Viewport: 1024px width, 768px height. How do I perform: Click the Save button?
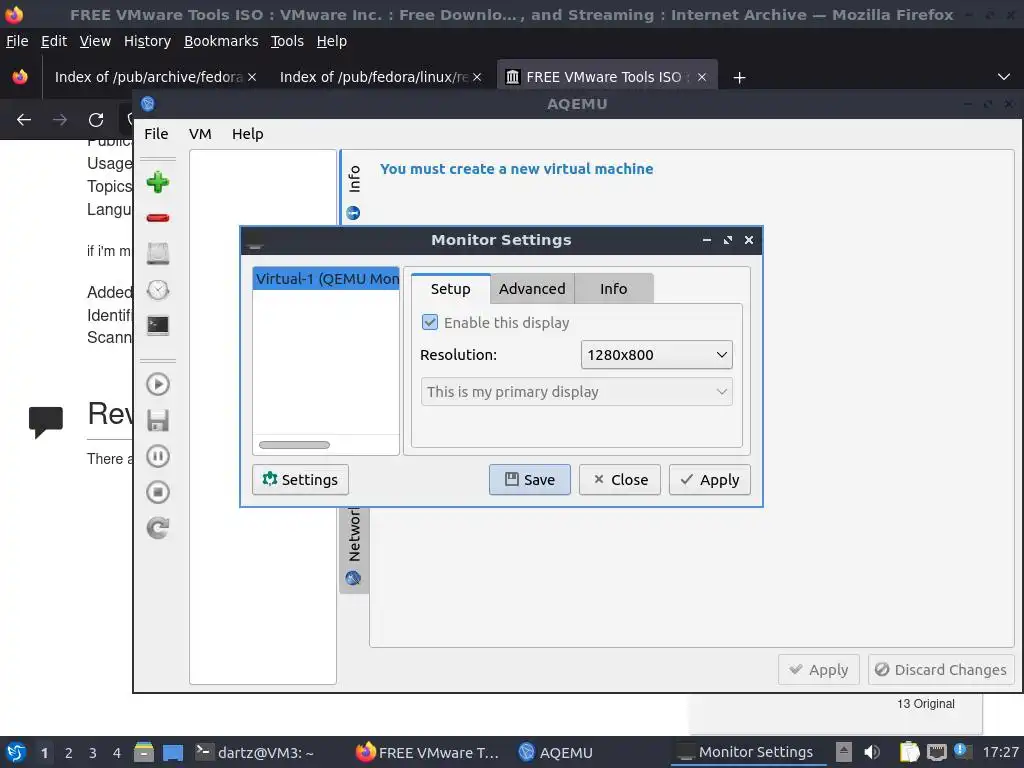tap(530, 479)
